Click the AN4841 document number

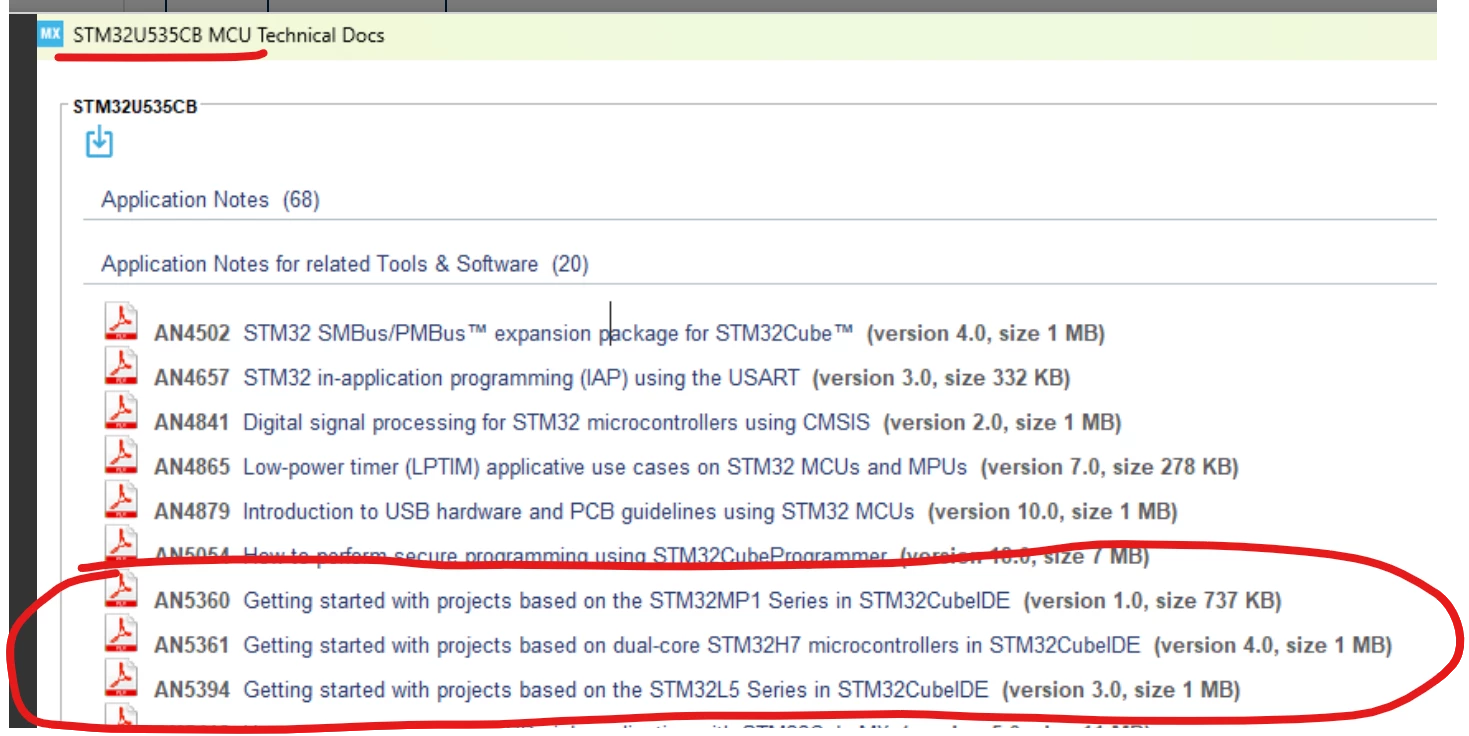click(192, 423)
